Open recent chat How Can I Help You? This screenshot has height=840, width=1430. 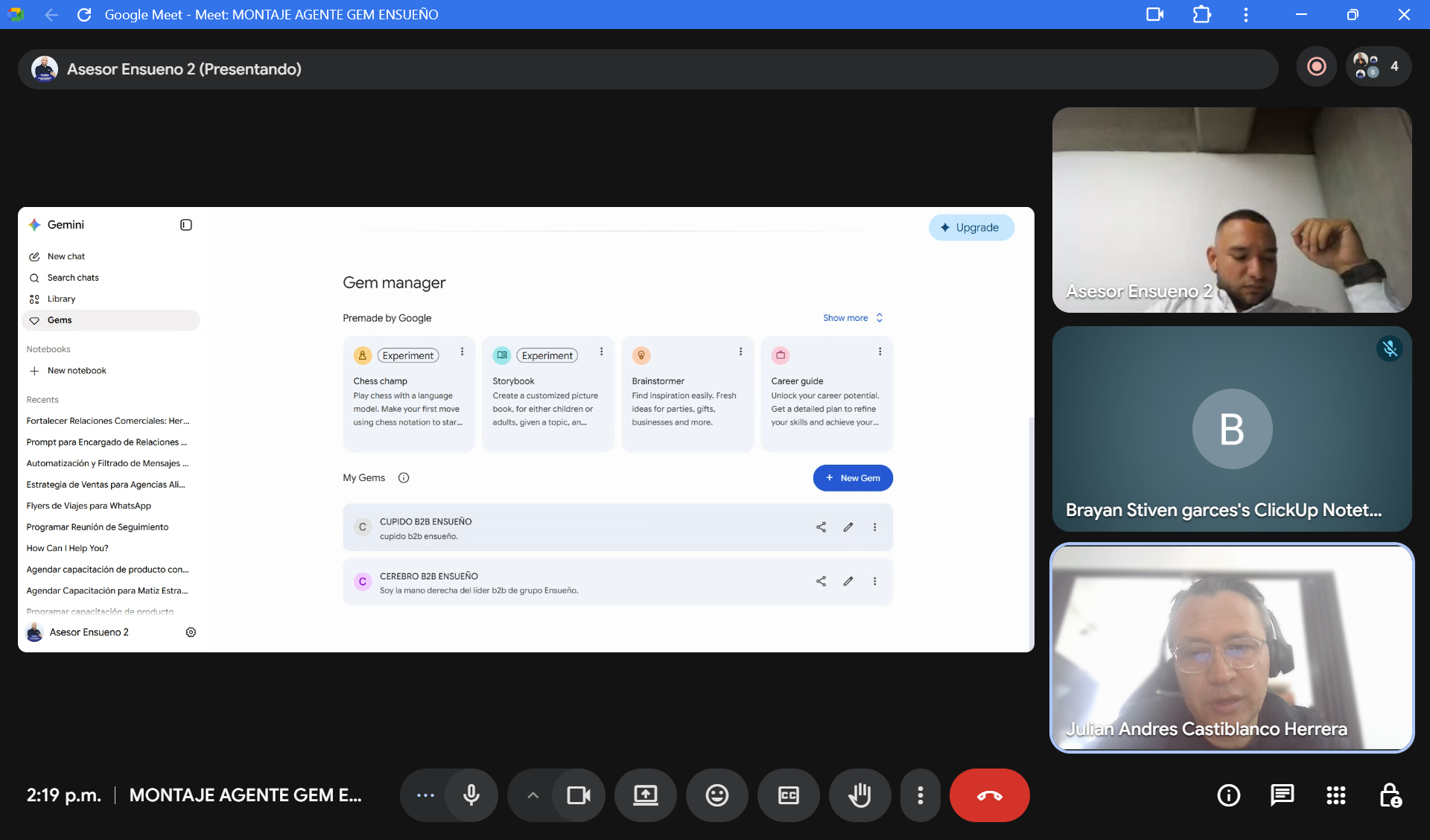(x=110, y=548)
